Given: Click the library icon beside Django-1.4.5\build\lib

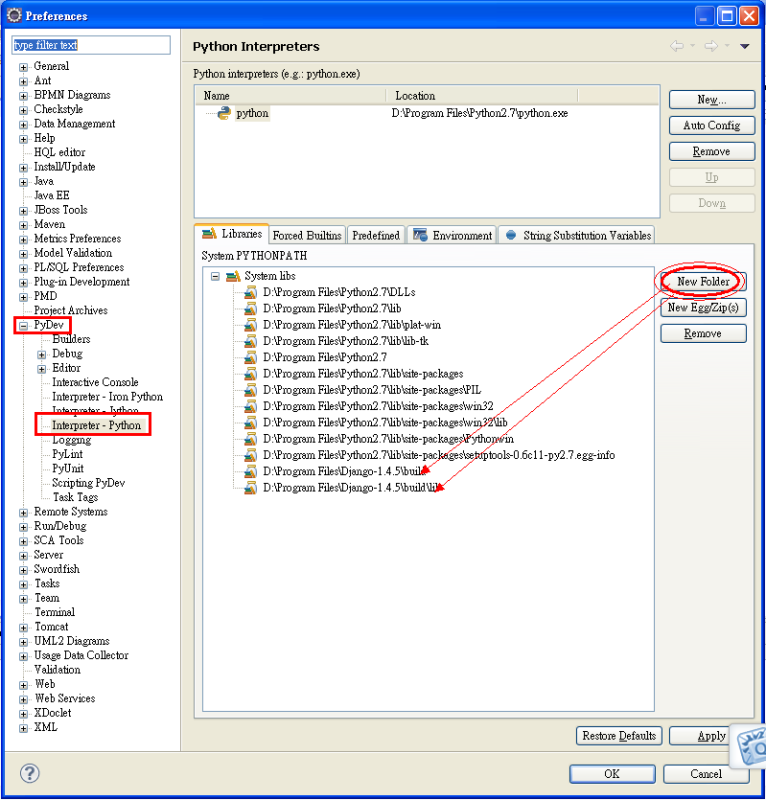Looking at the screenshot, I should (x=250, y=488).
